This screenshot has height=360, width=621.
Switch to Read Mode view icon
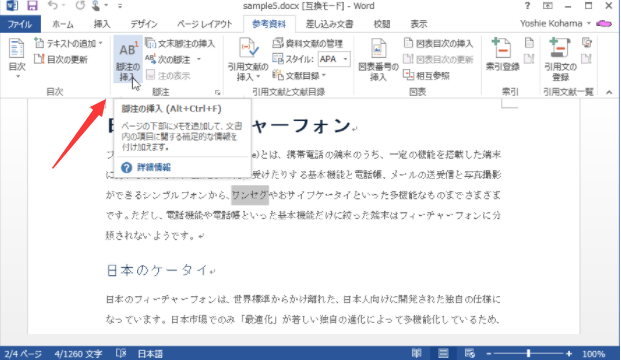click(x=417, y=353)
